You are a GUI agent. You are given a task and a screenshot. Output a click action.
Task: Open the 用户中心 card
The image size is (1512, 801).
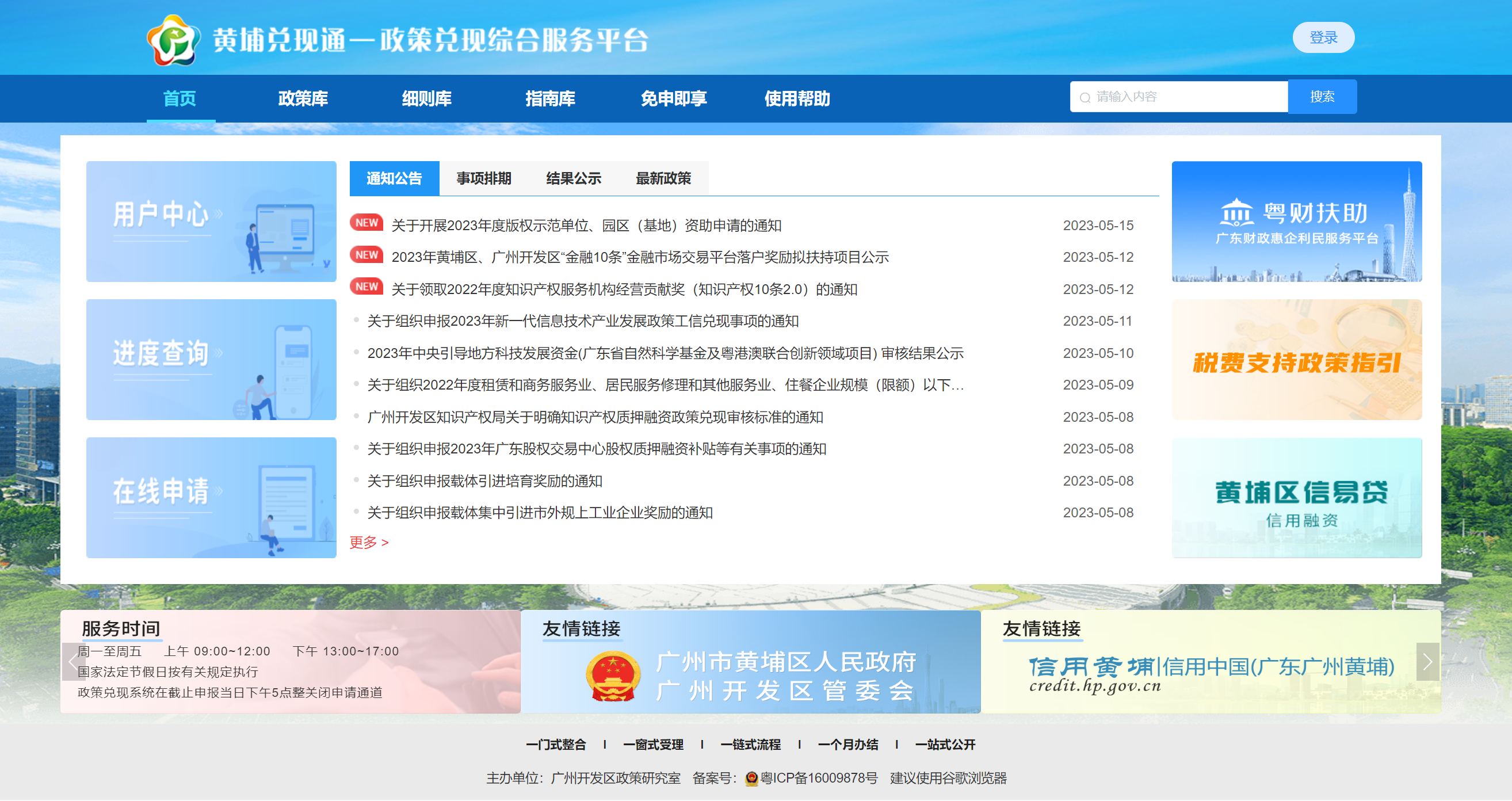211,222
